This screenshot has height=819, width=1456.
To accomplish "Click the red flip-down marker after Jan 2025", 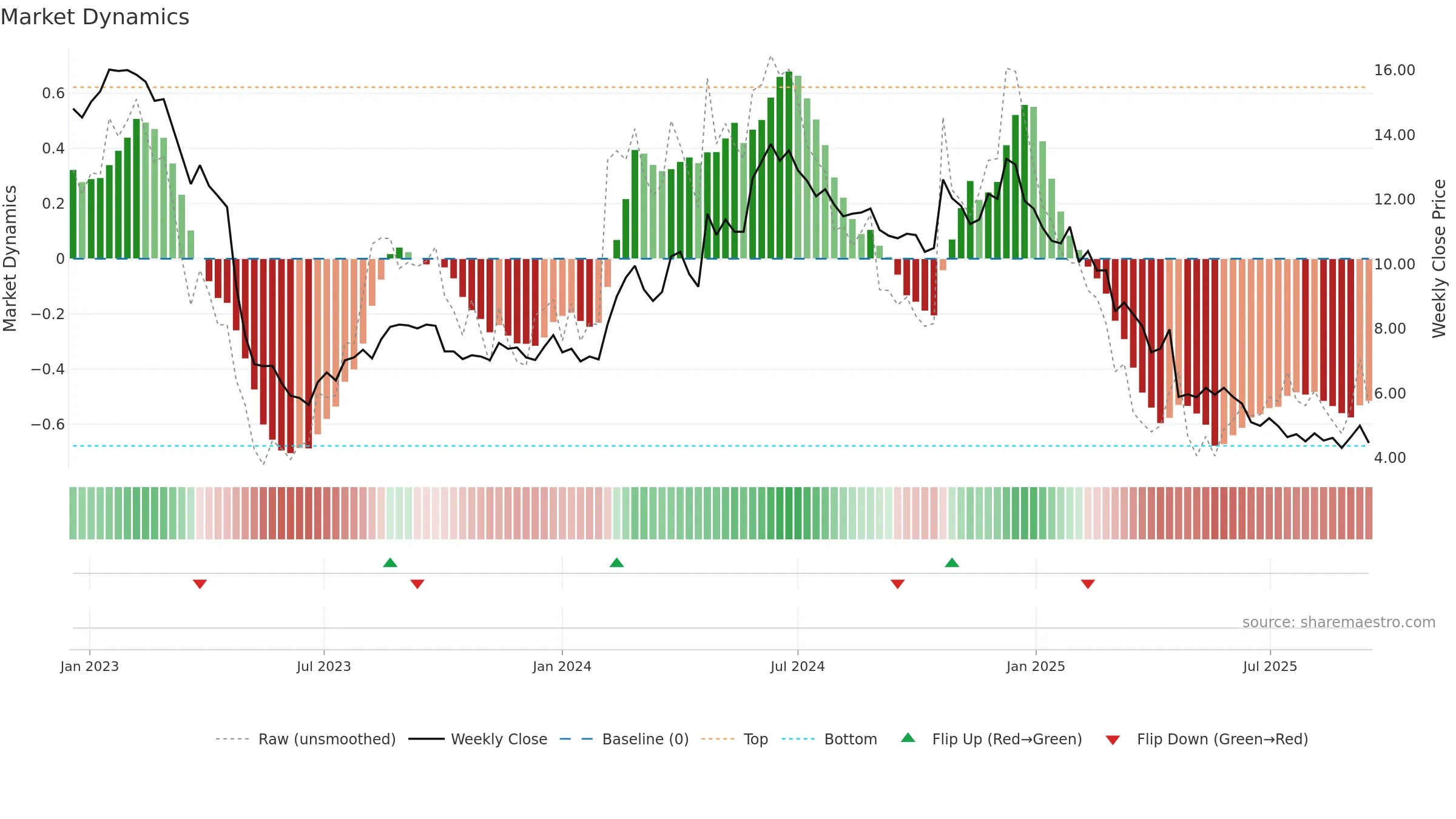I will coord(1088,584).
